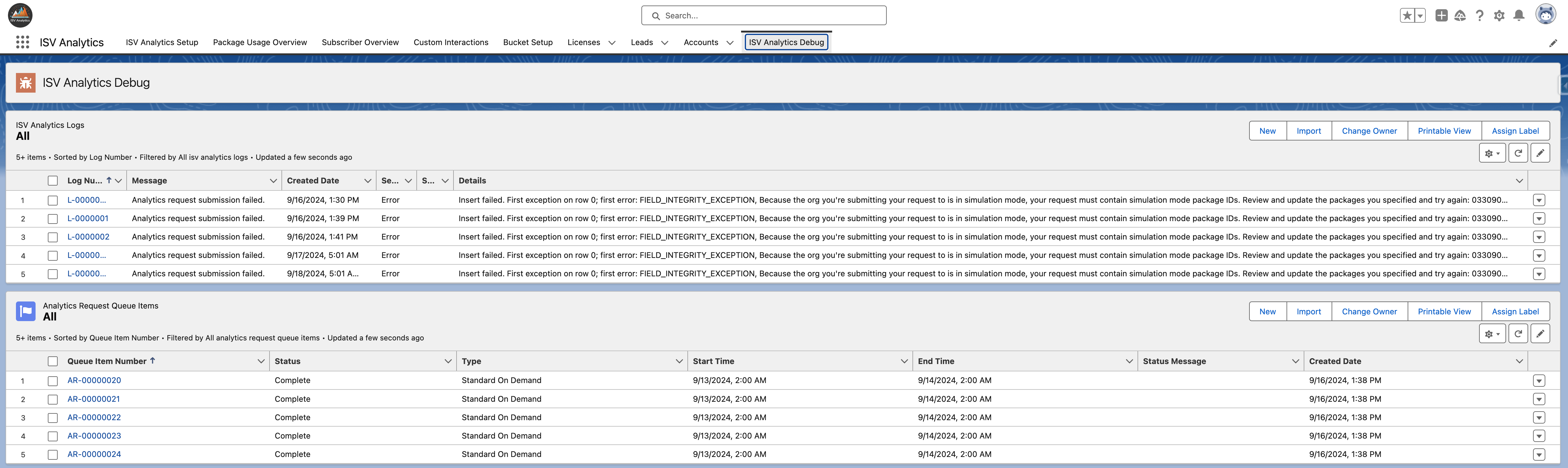
Task: Open the L-0000002 log link
Action: (x=88, y=237)
